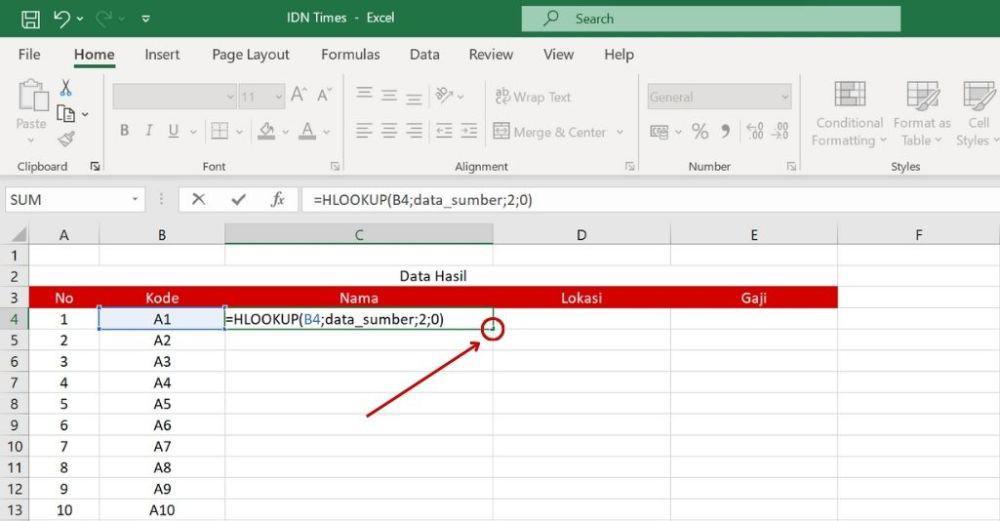The height and width of the screenshot is (521, 1000).
Task: Switch to the Data tab
Action: pos(424,55)
